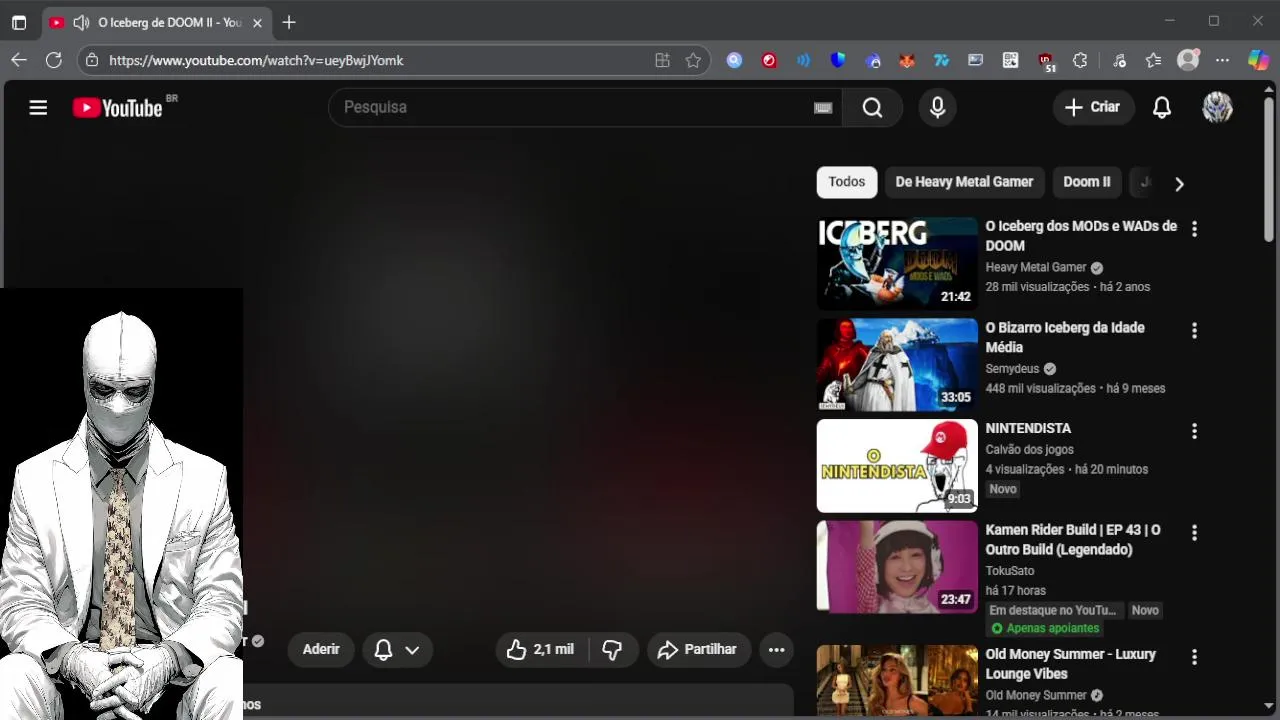Open the Kamen Rider Build EP 43 thumbnail
The height and width of the screenshot is (720, 1280).
pos(897,567)
